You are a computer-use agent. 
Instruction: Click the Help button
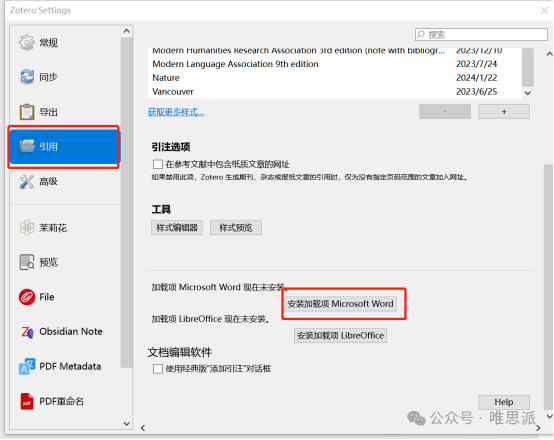pyautogui.click(x=504, y=402)
